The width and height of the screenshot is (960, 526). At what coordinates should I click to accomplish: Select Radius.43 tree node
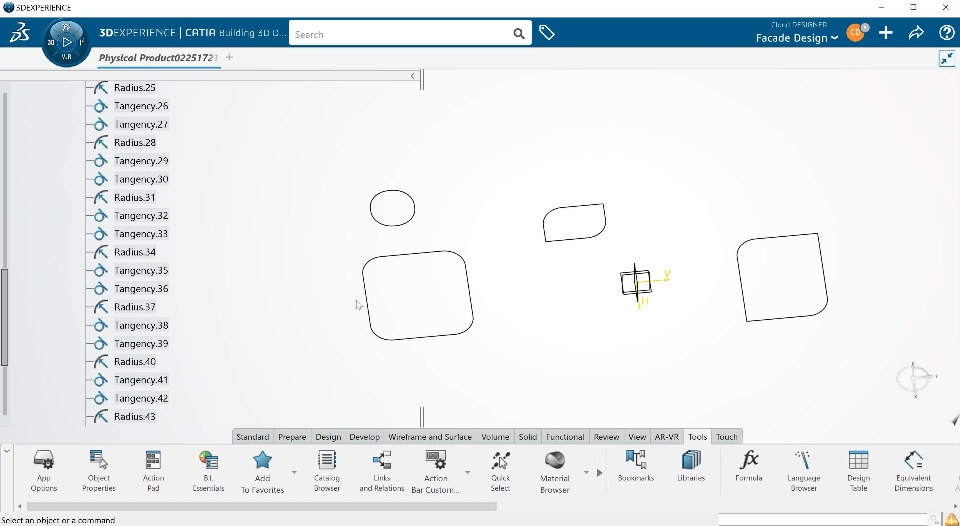pyautogui.click(x=135, y=416)
